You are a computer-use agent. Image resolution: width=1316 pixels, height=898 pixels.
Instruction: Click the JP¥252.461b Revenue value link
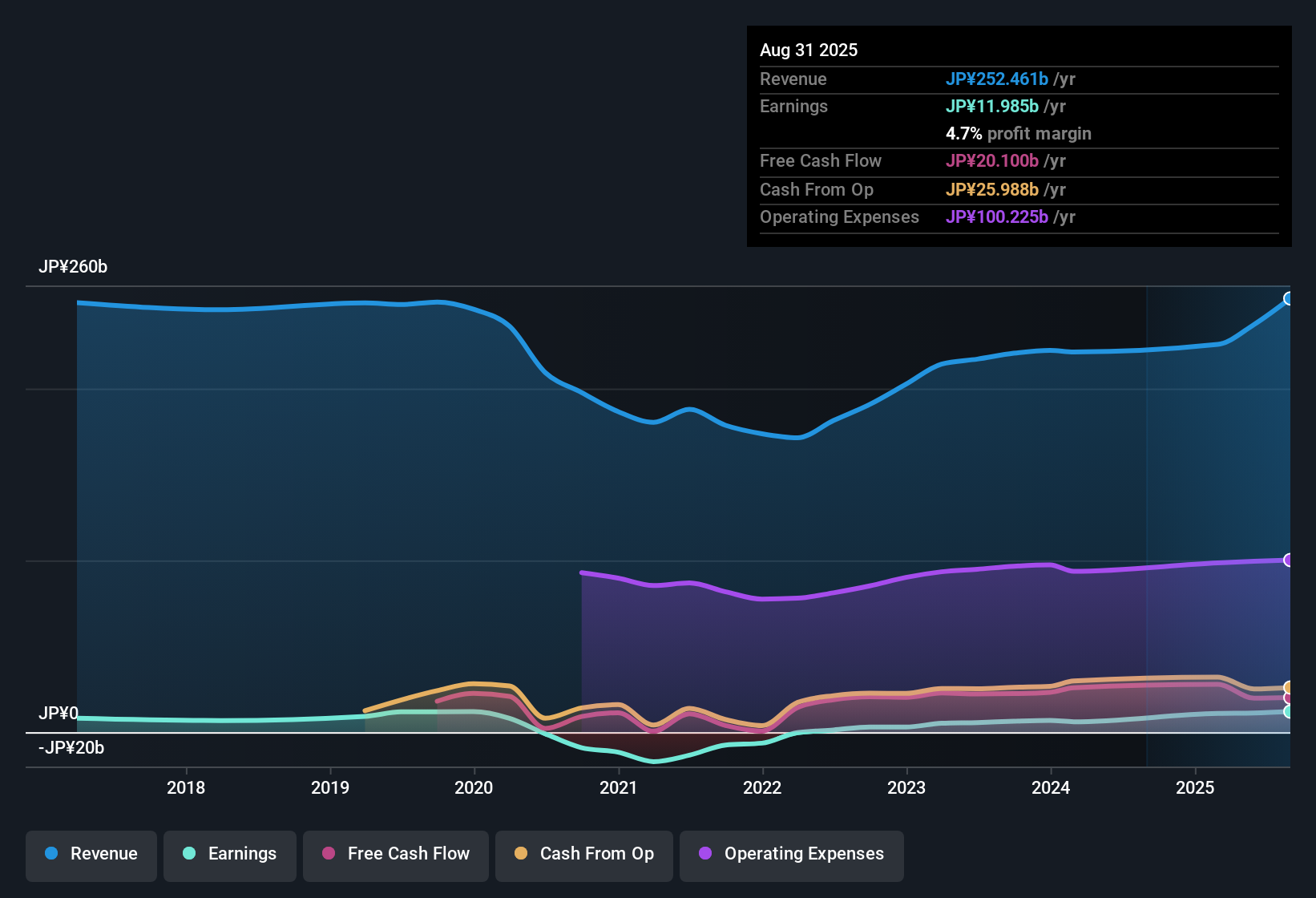(x=998, y=79)
